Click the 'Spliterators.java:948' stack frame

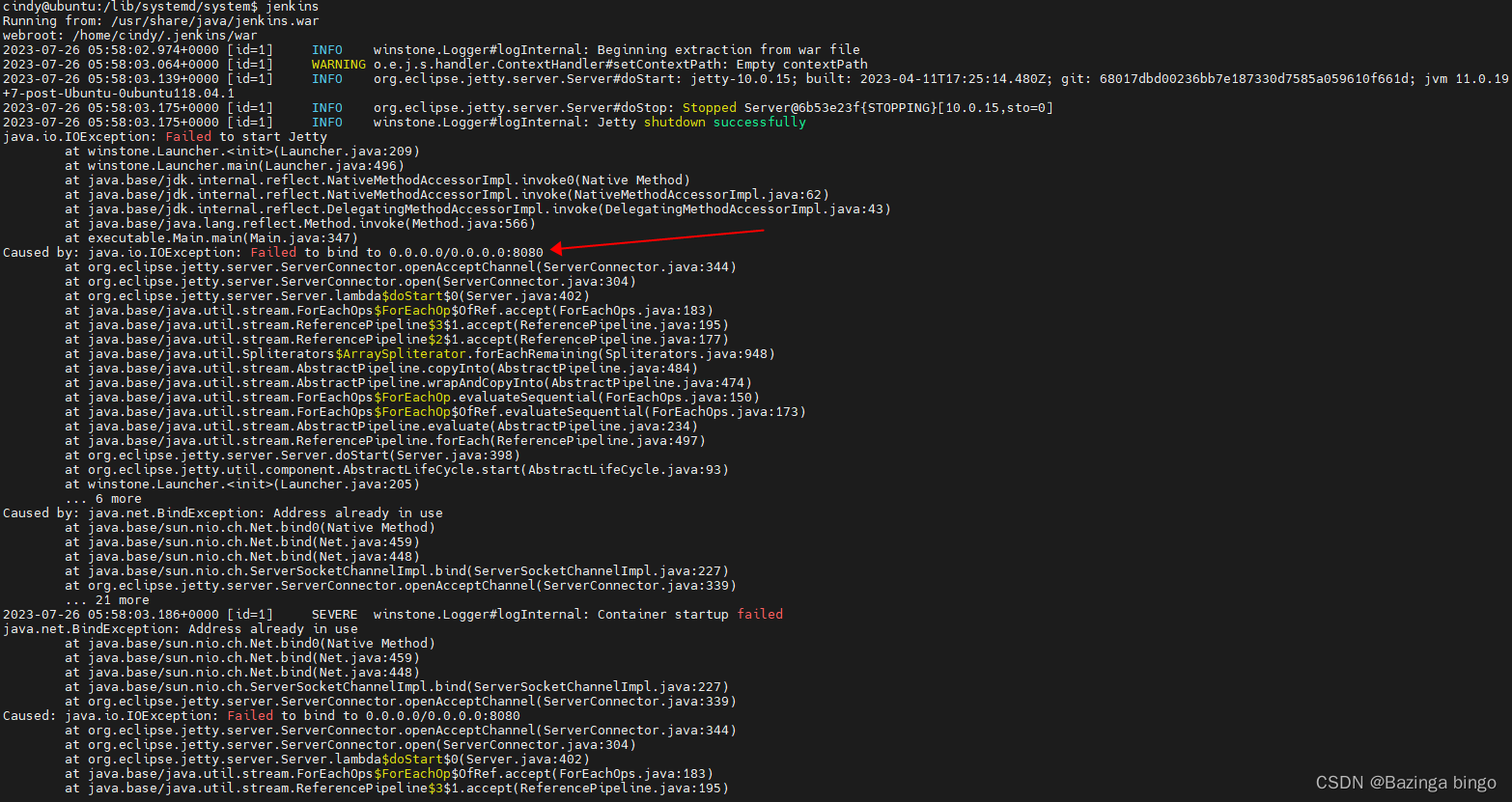pos(420,354)
